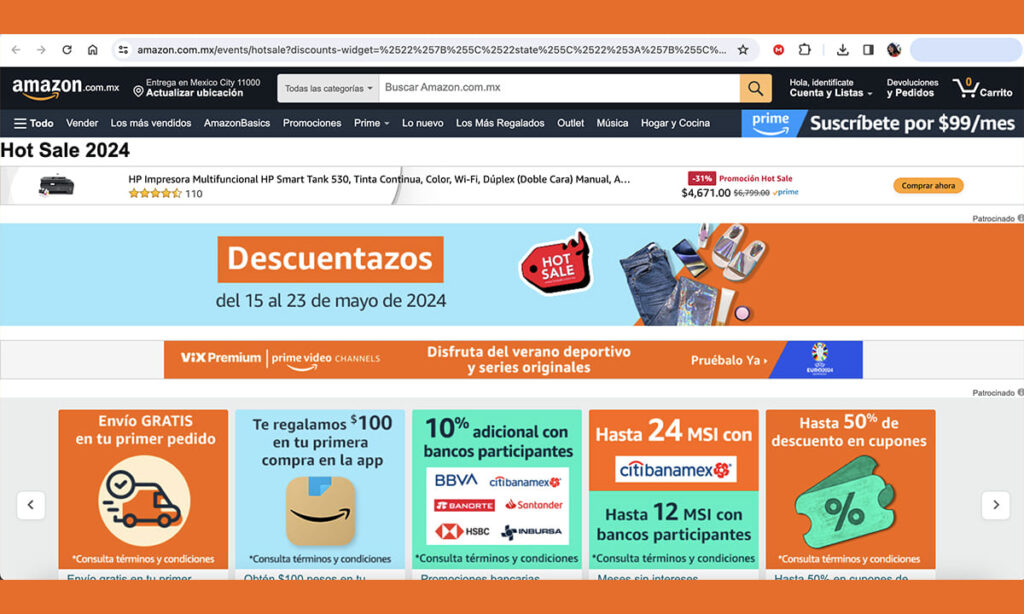Open the HP Impresora Multifuncional title link
Screen dimensions: 1024x614
point(379,180)
